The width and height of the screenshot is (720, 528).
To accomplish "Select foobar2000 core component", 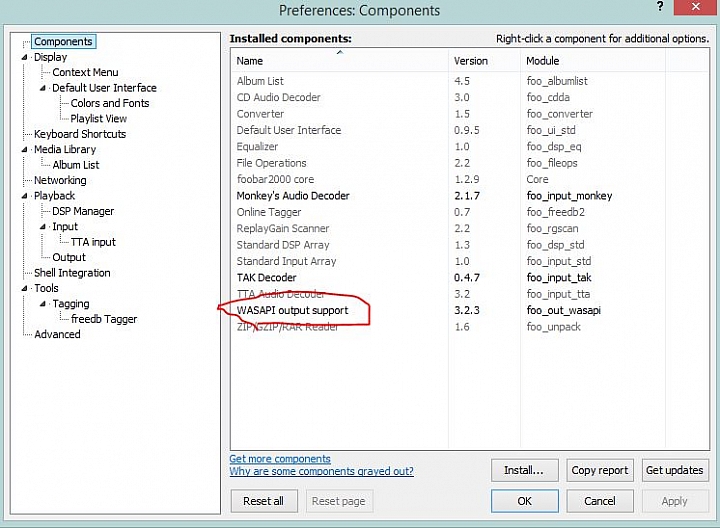I will (x=469, y=180).
